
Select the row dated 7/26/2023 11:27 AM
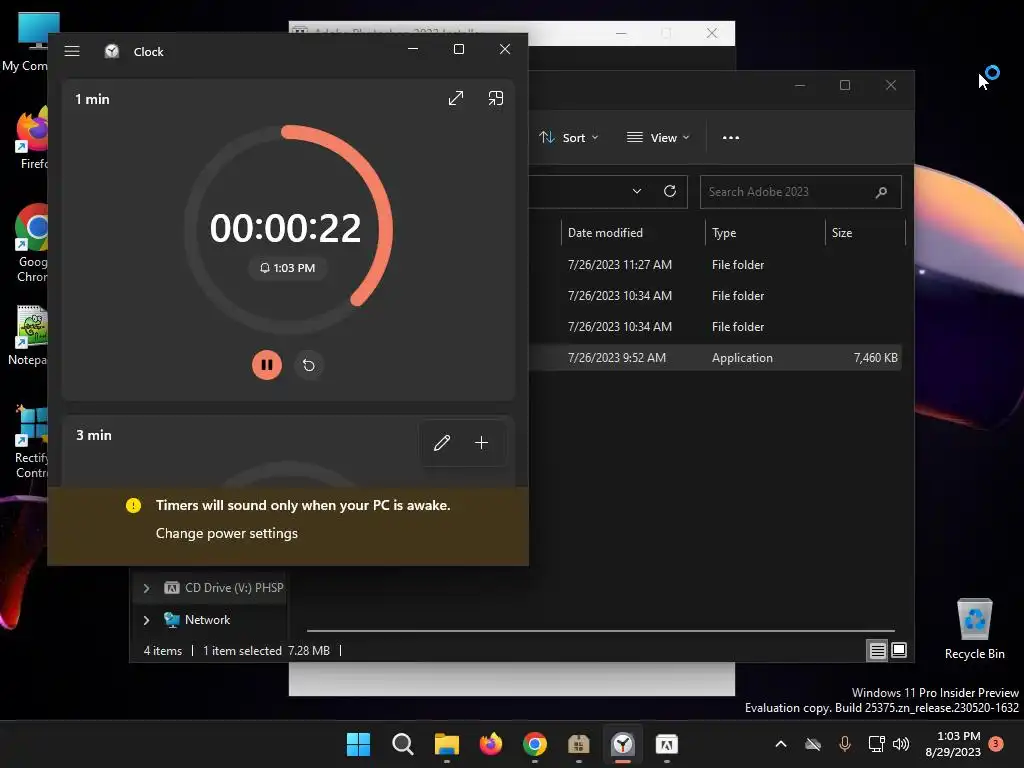pos(715,264)
